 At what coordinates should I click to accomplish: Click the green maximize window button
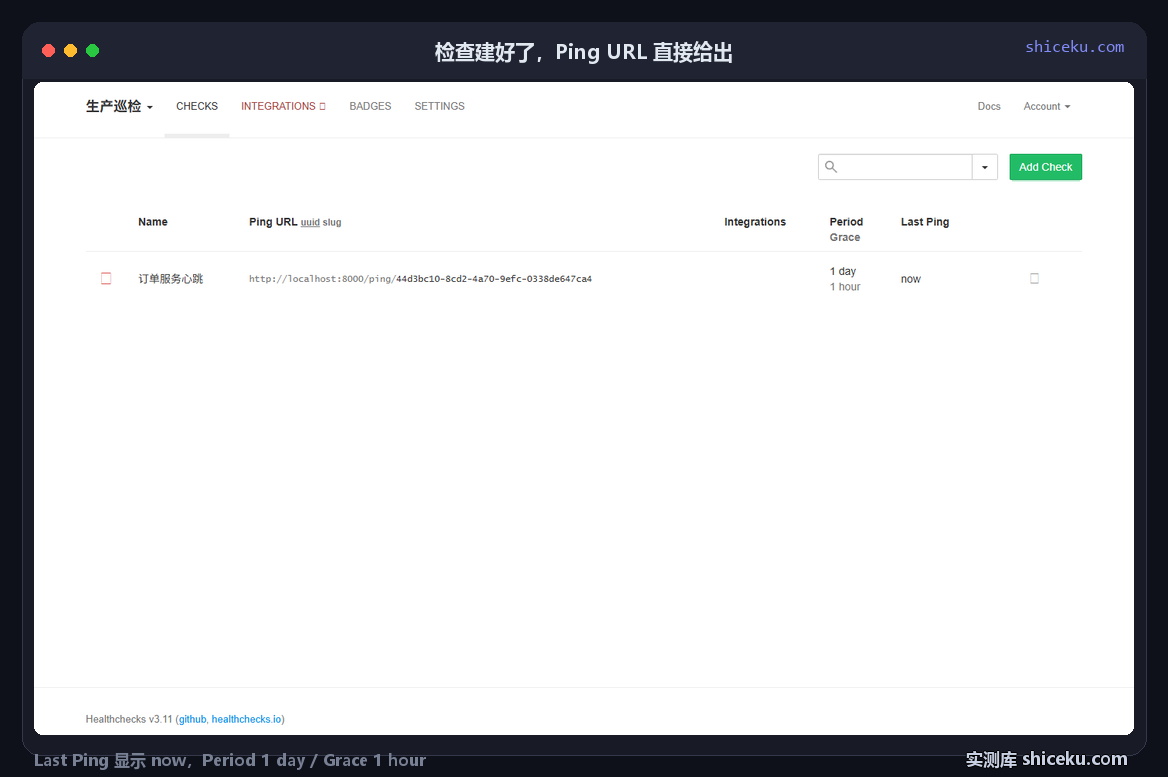pos(92,51)
